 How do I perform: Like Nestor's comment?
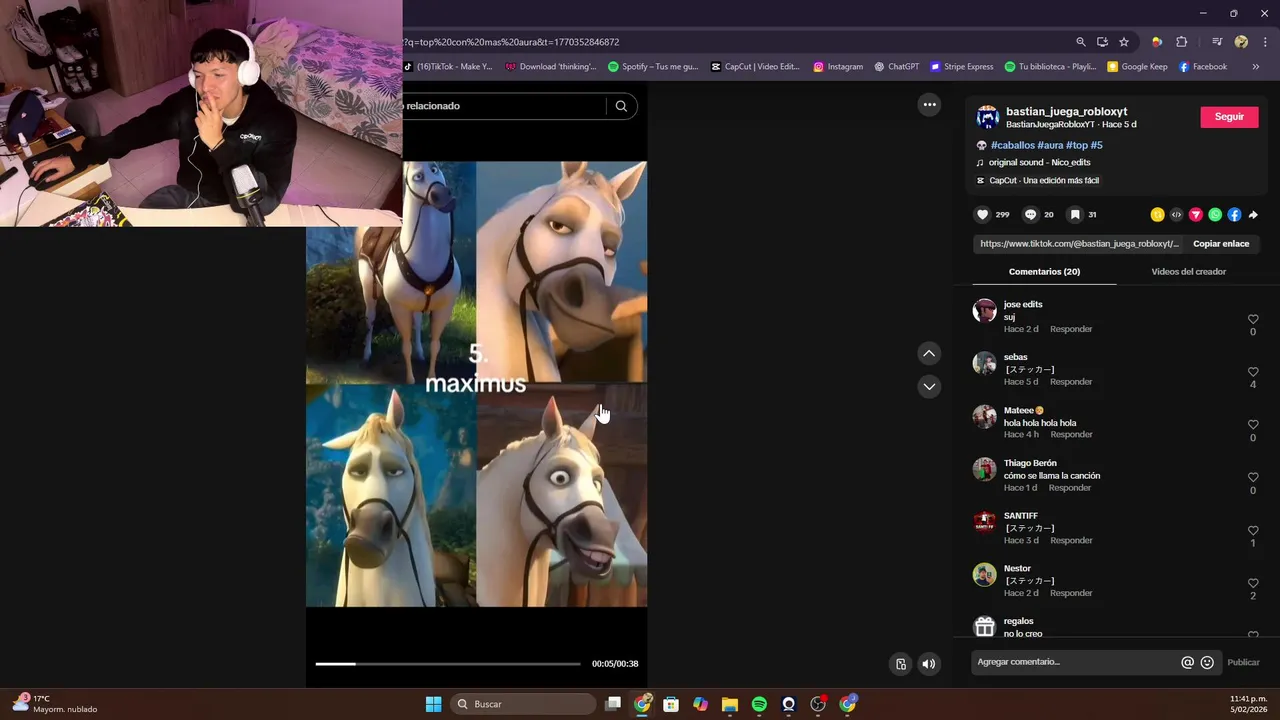pyautogui.click(x=1253, y=583)
